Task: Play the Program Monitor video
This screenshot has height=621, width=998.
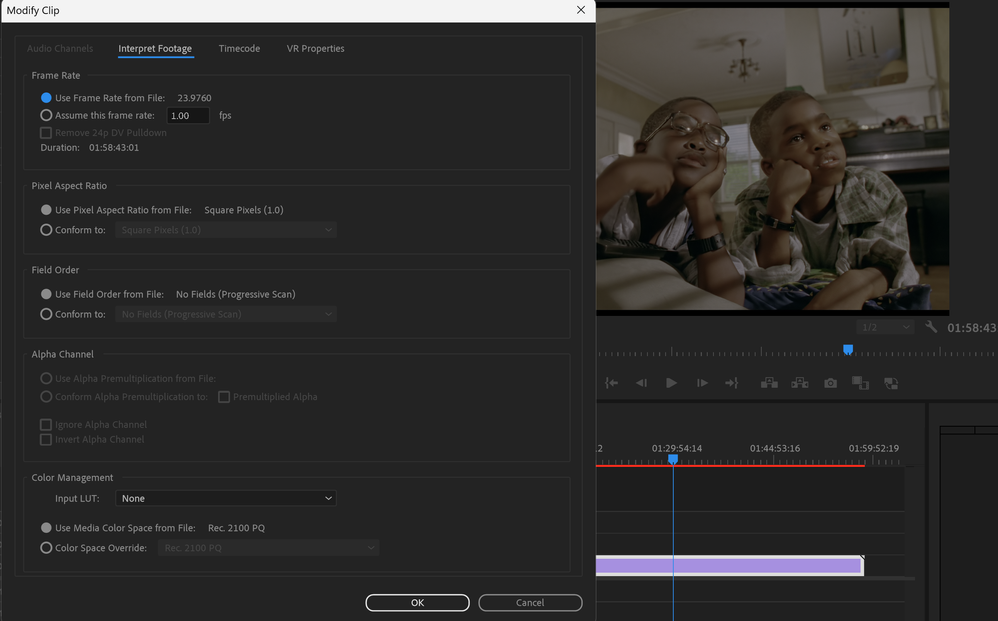Action: (x=671, y=383)
